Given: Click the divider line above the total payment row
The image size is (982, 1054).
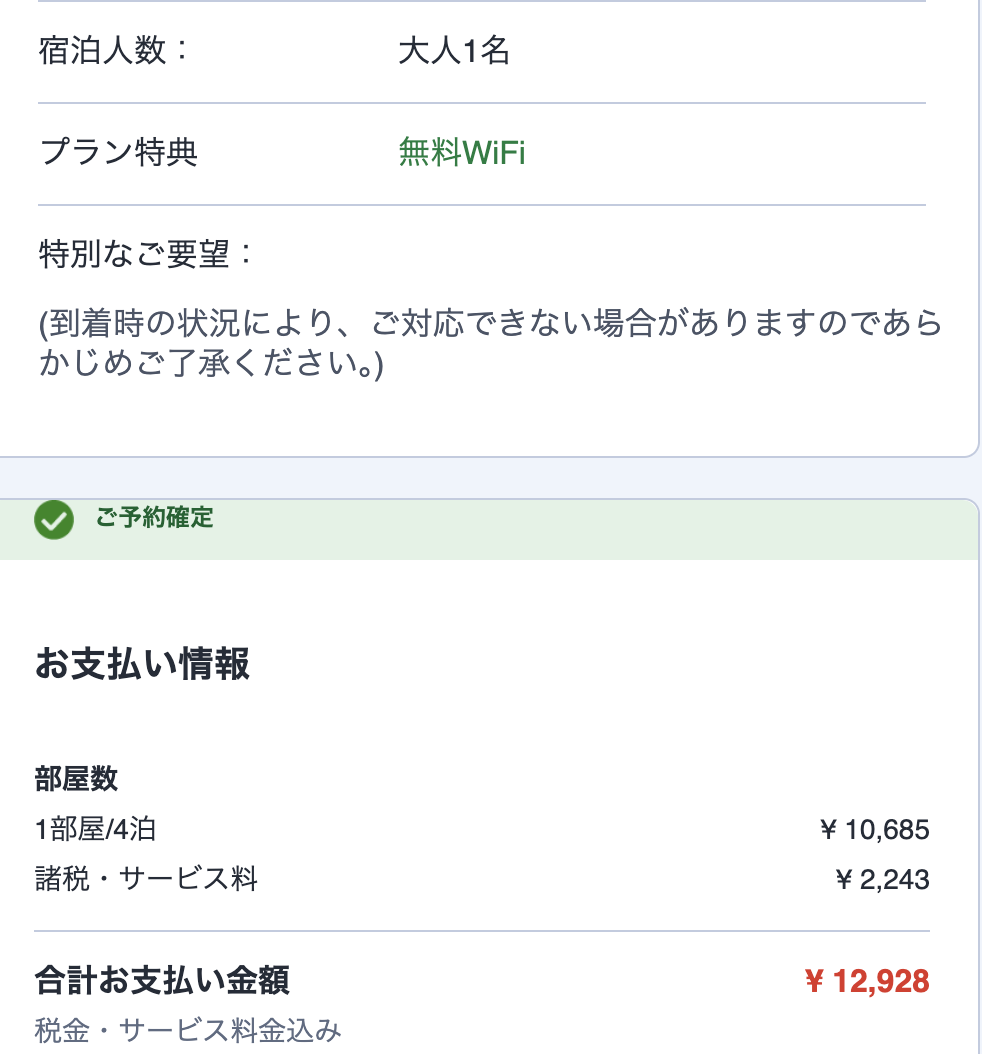Looking at the screenshot, I should (482, 931).
